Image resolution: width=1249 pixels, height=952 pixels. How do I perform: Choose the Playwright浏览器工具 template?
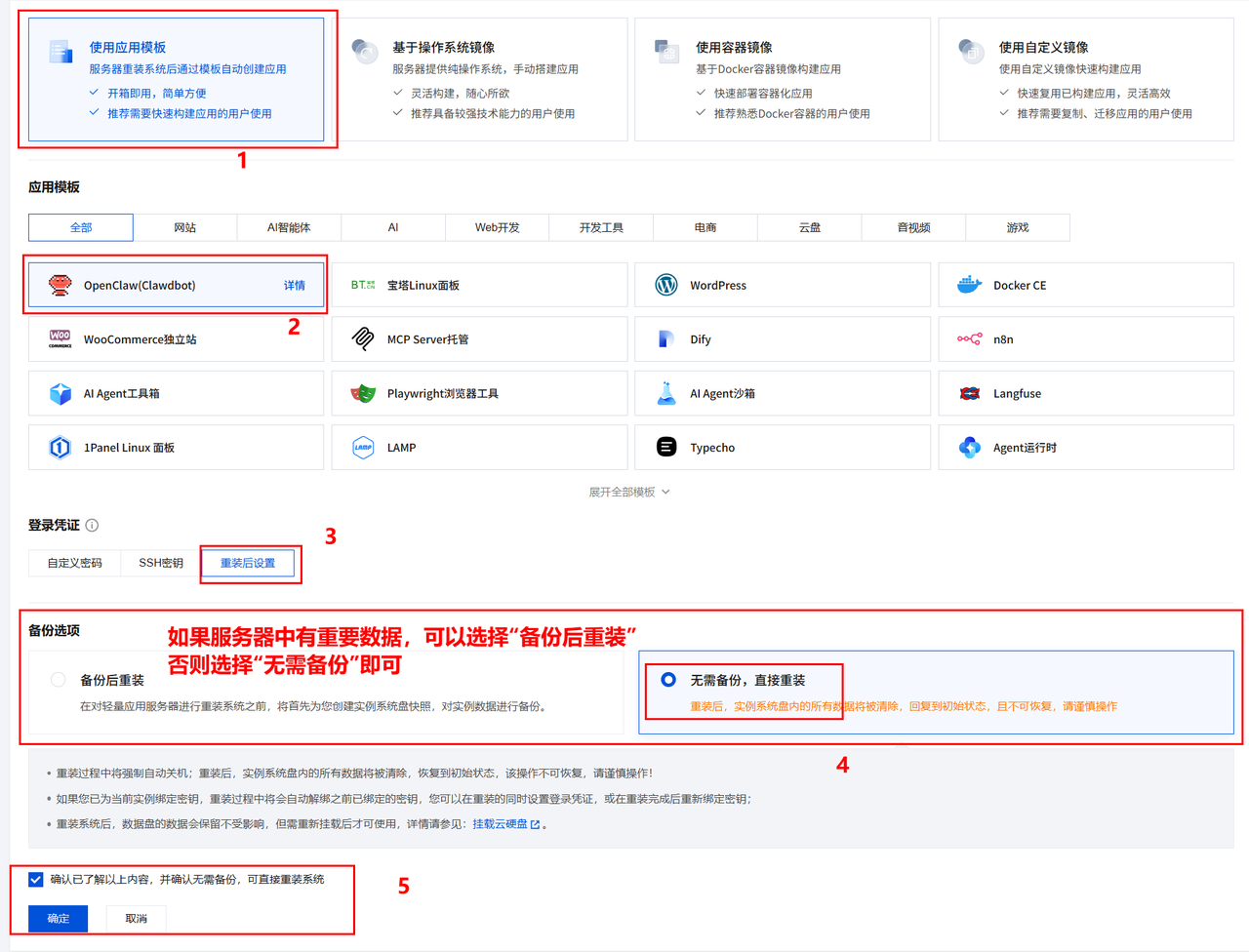pos(478,393)
